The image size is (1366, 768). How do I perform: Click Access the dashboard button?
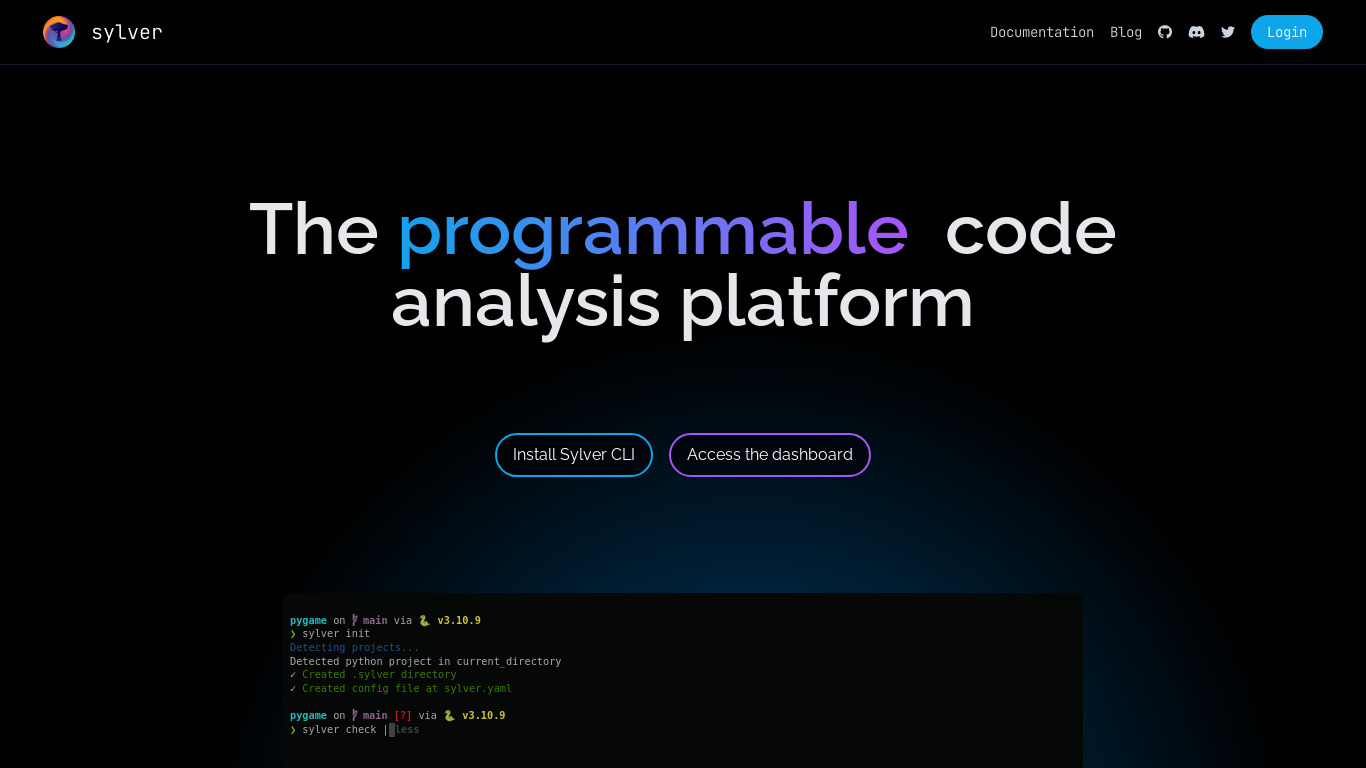770,455
